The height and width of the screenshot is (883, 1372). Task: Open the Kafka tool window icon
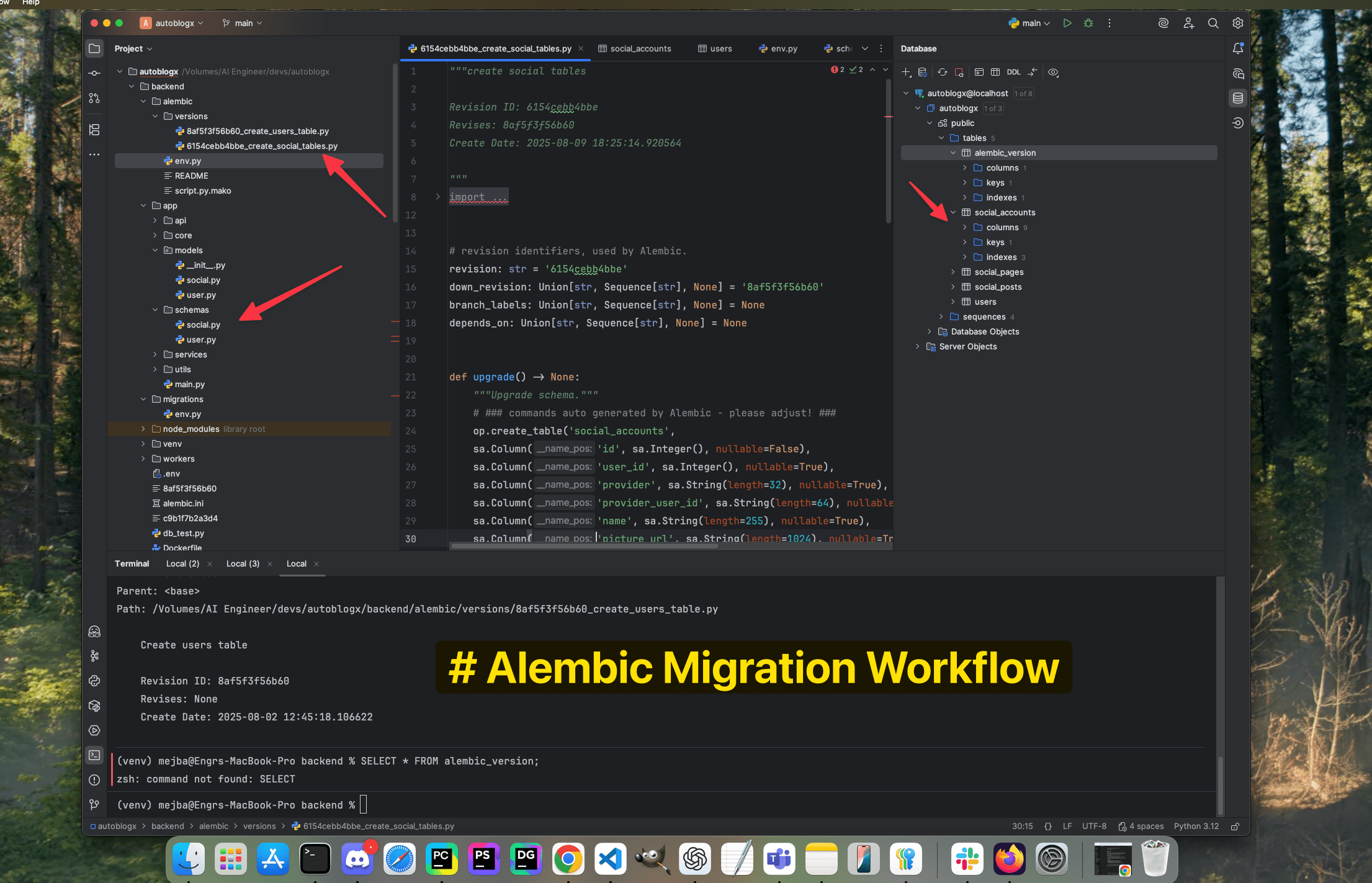[94, 656]
